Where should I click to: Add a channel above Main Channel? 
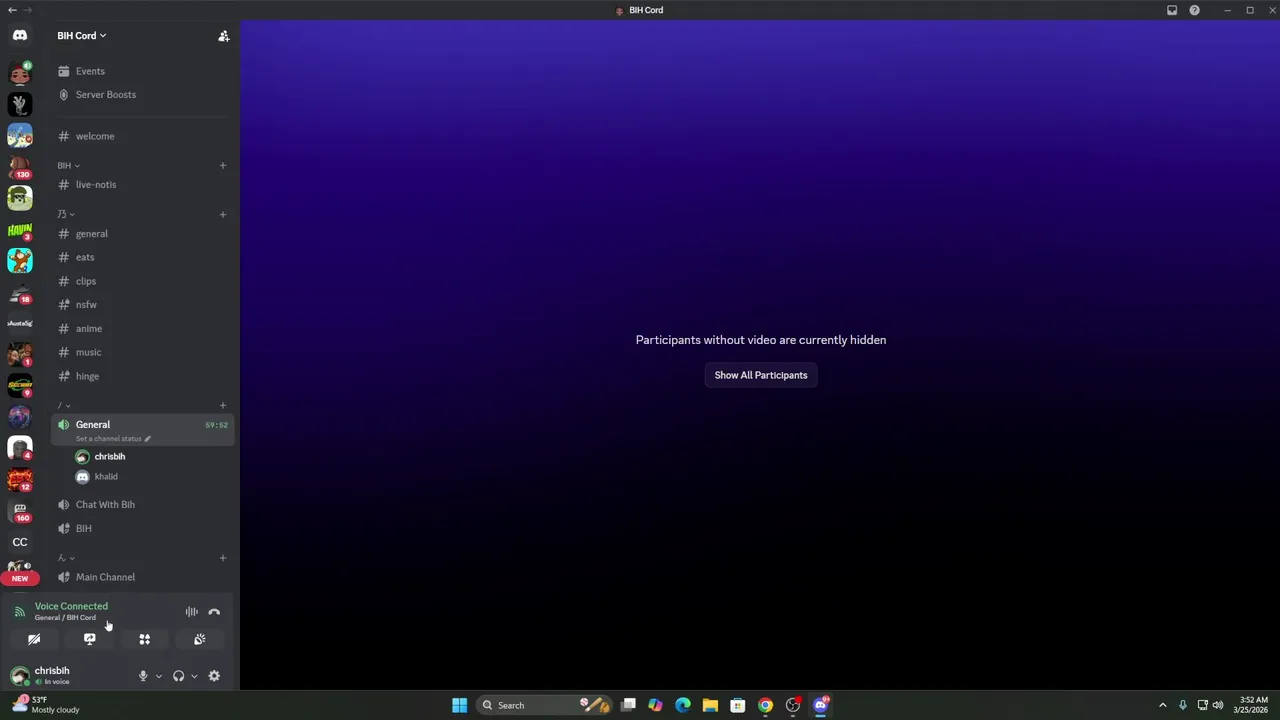[x=223, y=557]
